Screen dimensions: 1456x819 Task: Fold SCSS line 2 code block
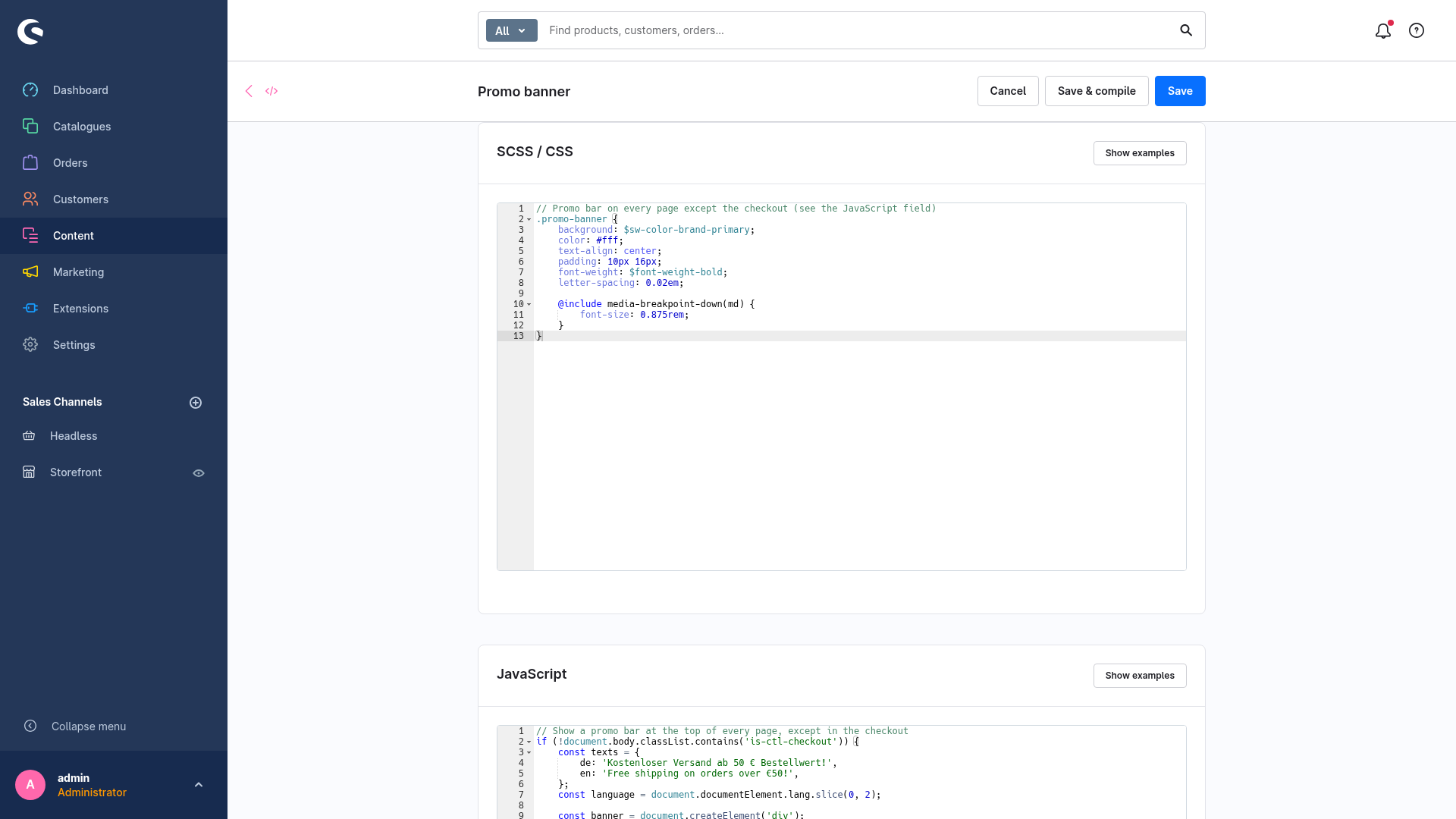529,220
